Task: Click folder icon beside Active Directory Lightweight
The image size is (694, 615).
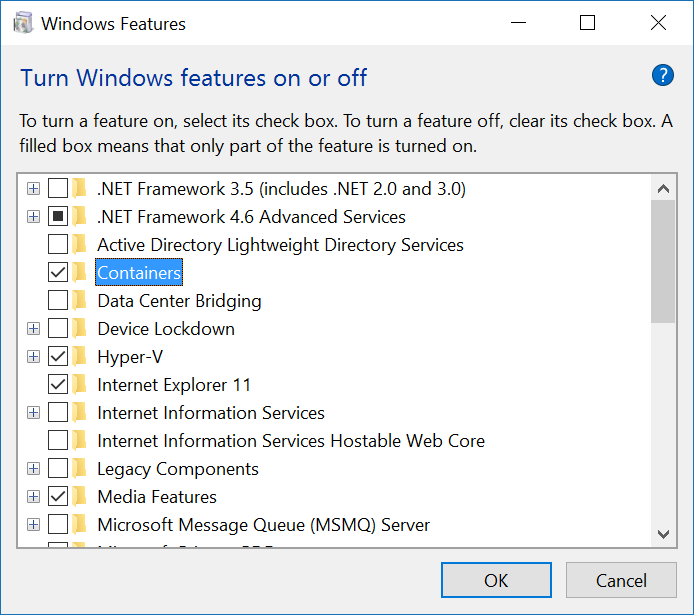Action: tap(79, 244)
